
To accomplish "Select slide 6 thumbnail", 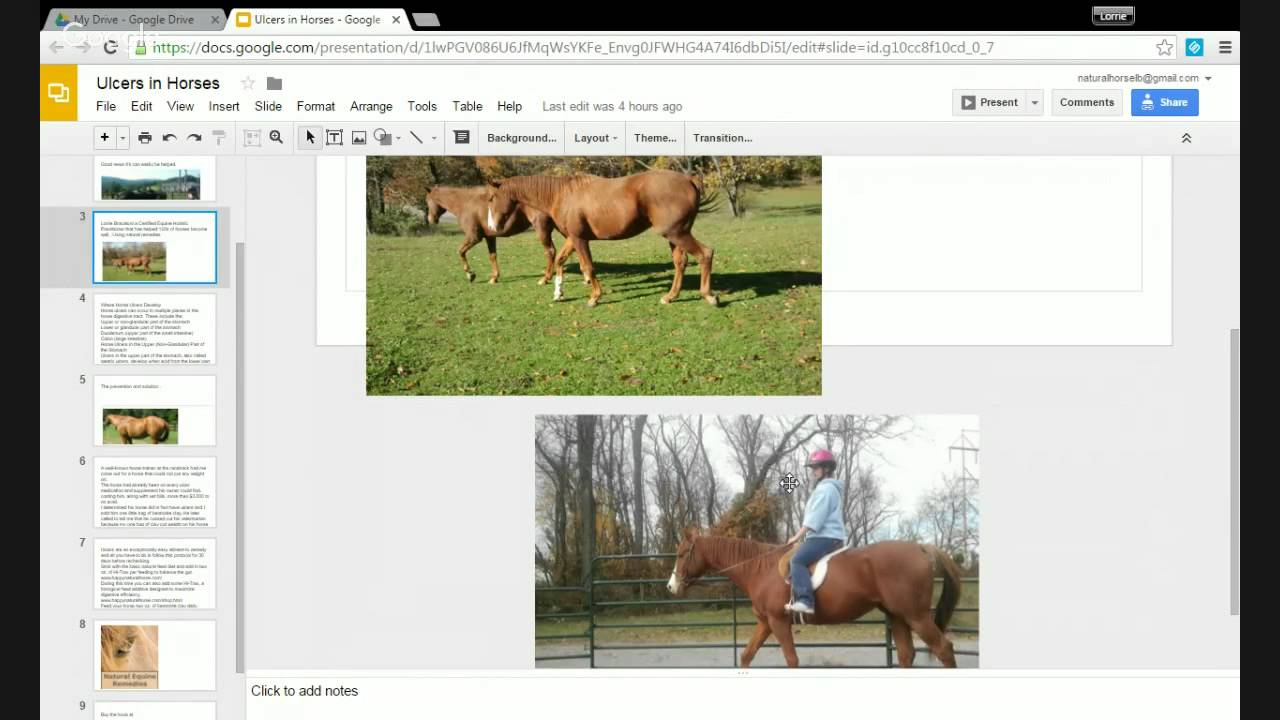I will (x=155, y=492).
